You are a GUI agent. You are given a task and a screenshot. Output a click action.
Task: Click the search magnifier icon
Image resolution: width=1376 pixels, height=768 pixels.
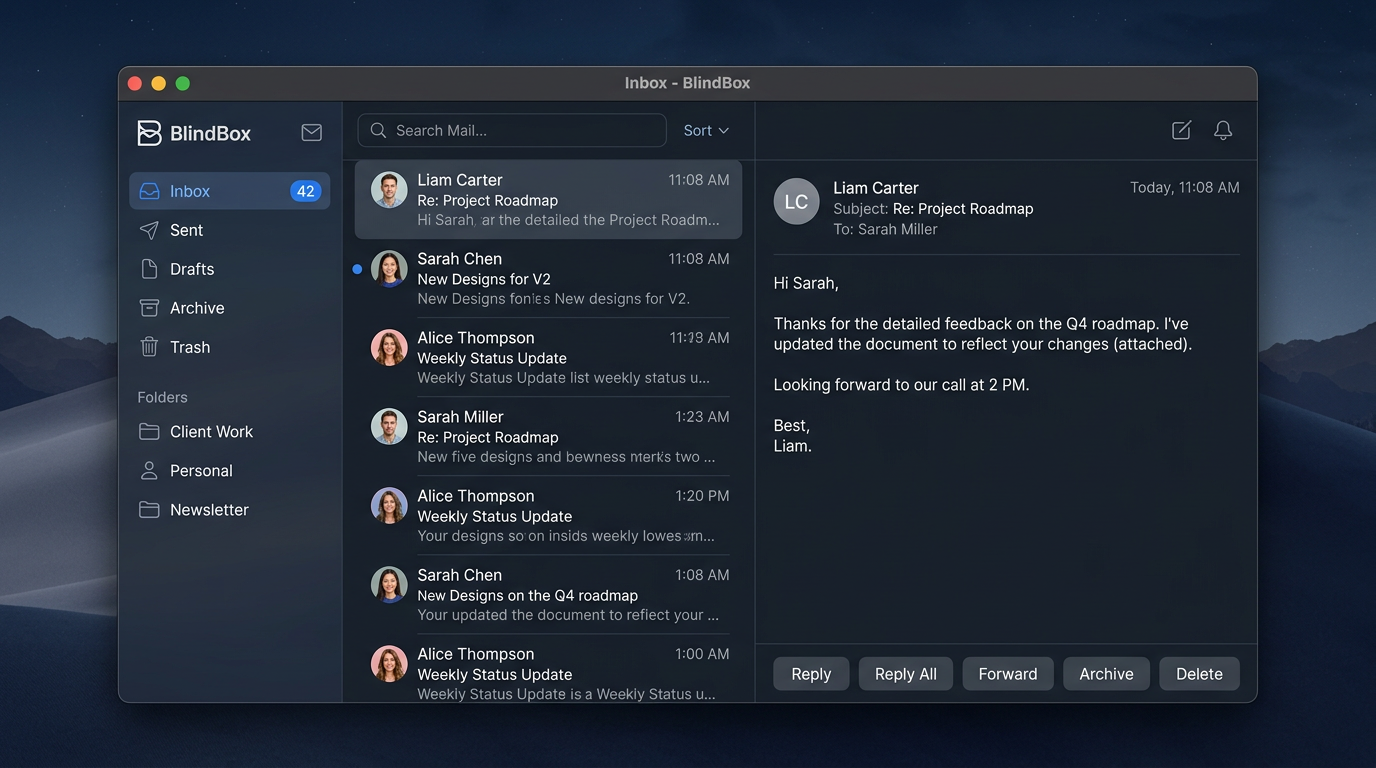[x=377, y=130]
